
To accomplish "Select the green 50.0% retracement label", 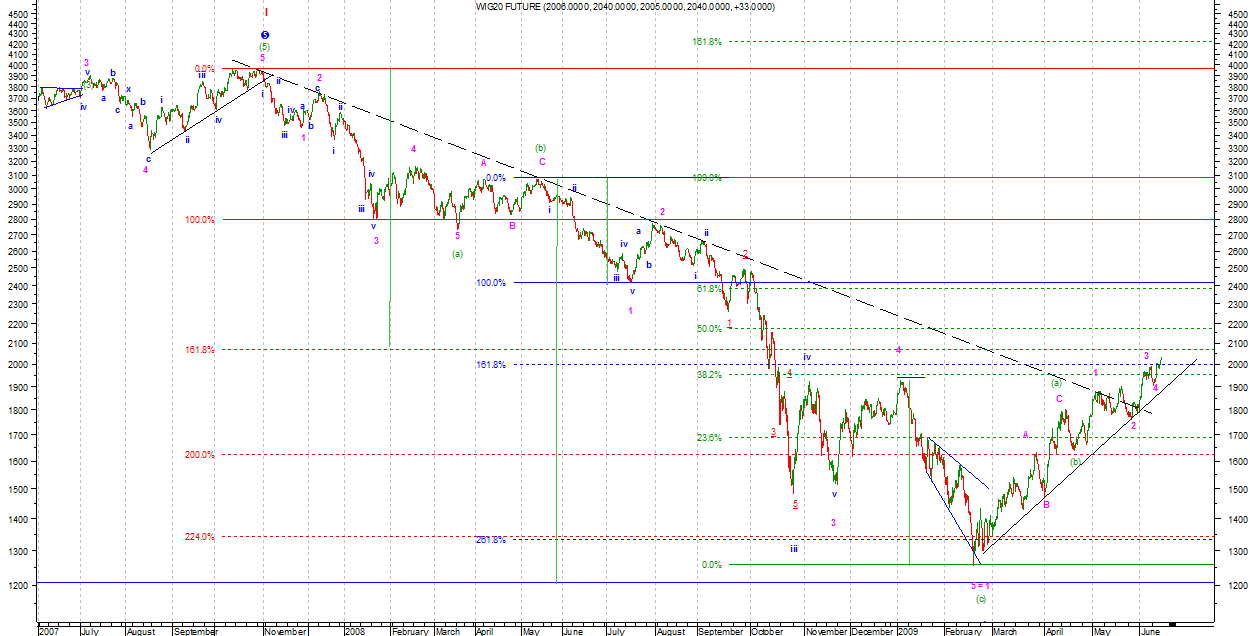I will pos(709,328).
